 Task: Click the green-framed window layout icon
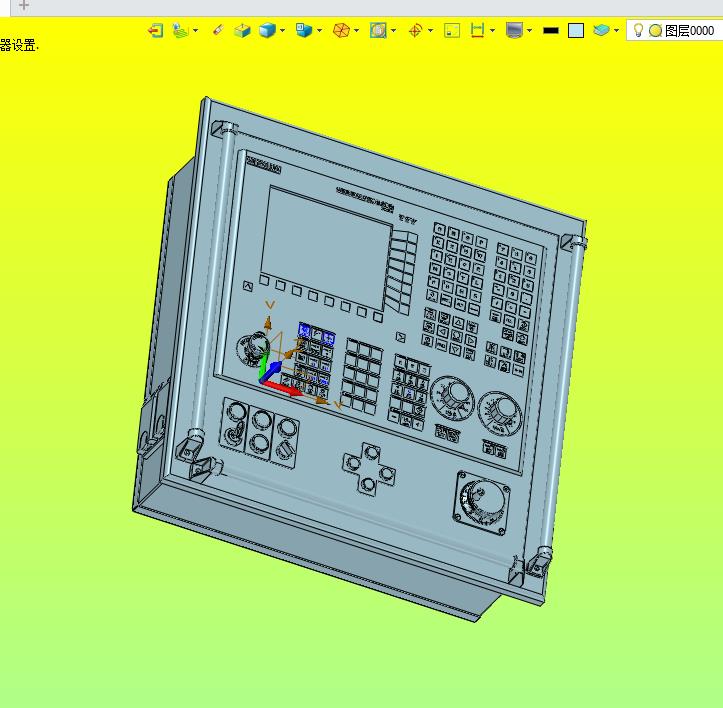coord(452,31)
